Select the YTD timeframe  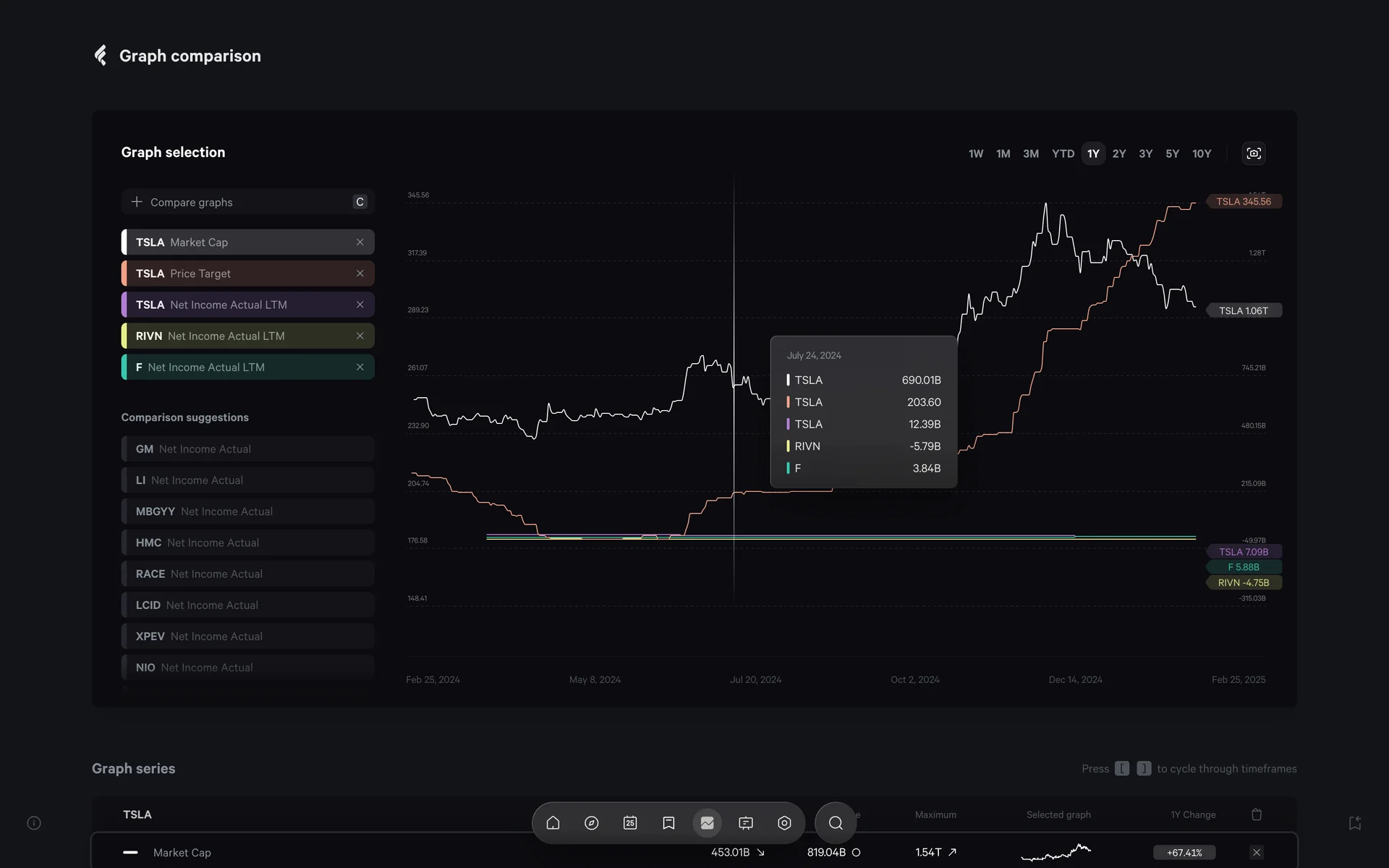[1063, 153]
